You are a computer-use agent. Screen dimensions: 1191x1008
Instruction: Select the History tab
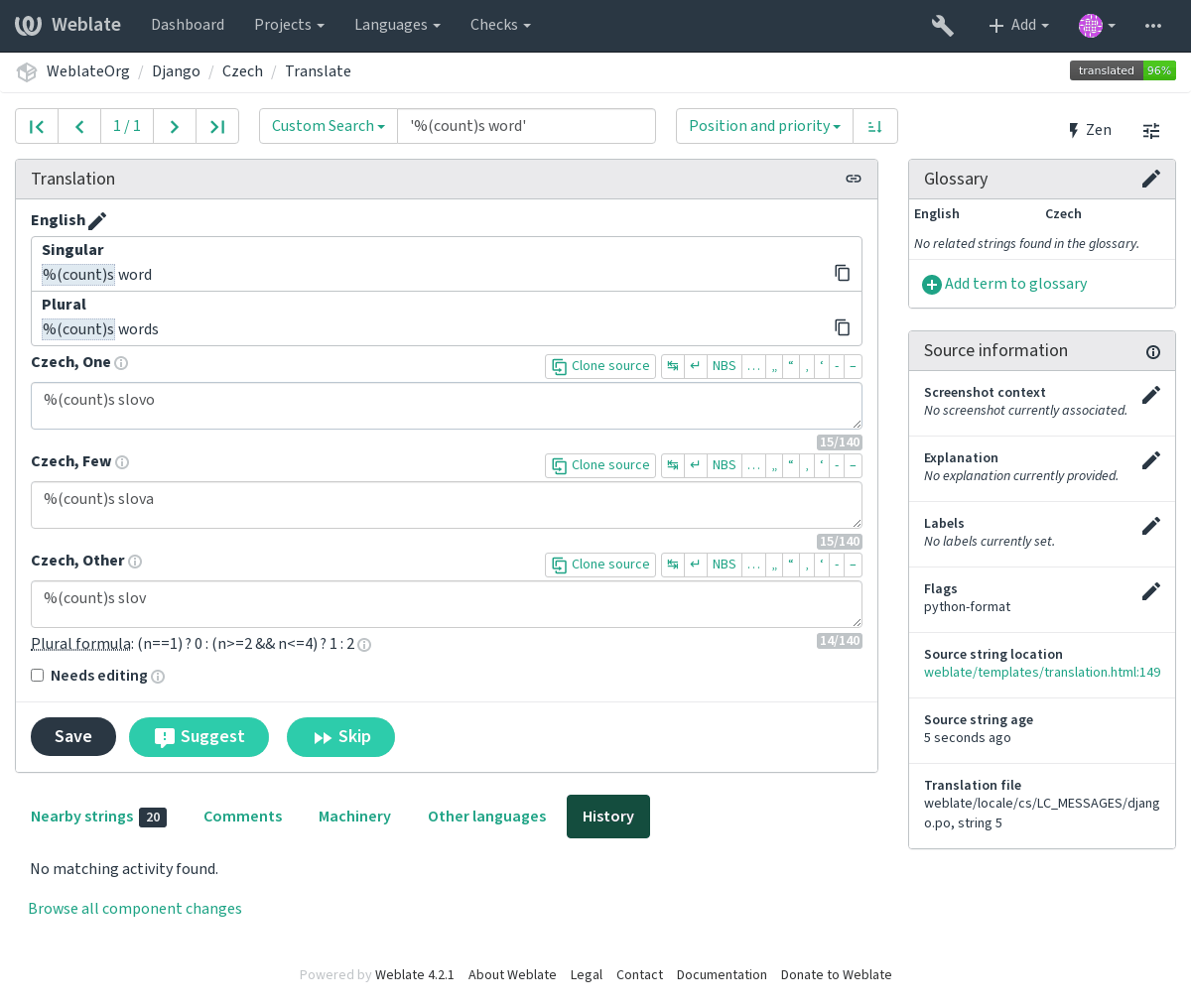point(608,817)
